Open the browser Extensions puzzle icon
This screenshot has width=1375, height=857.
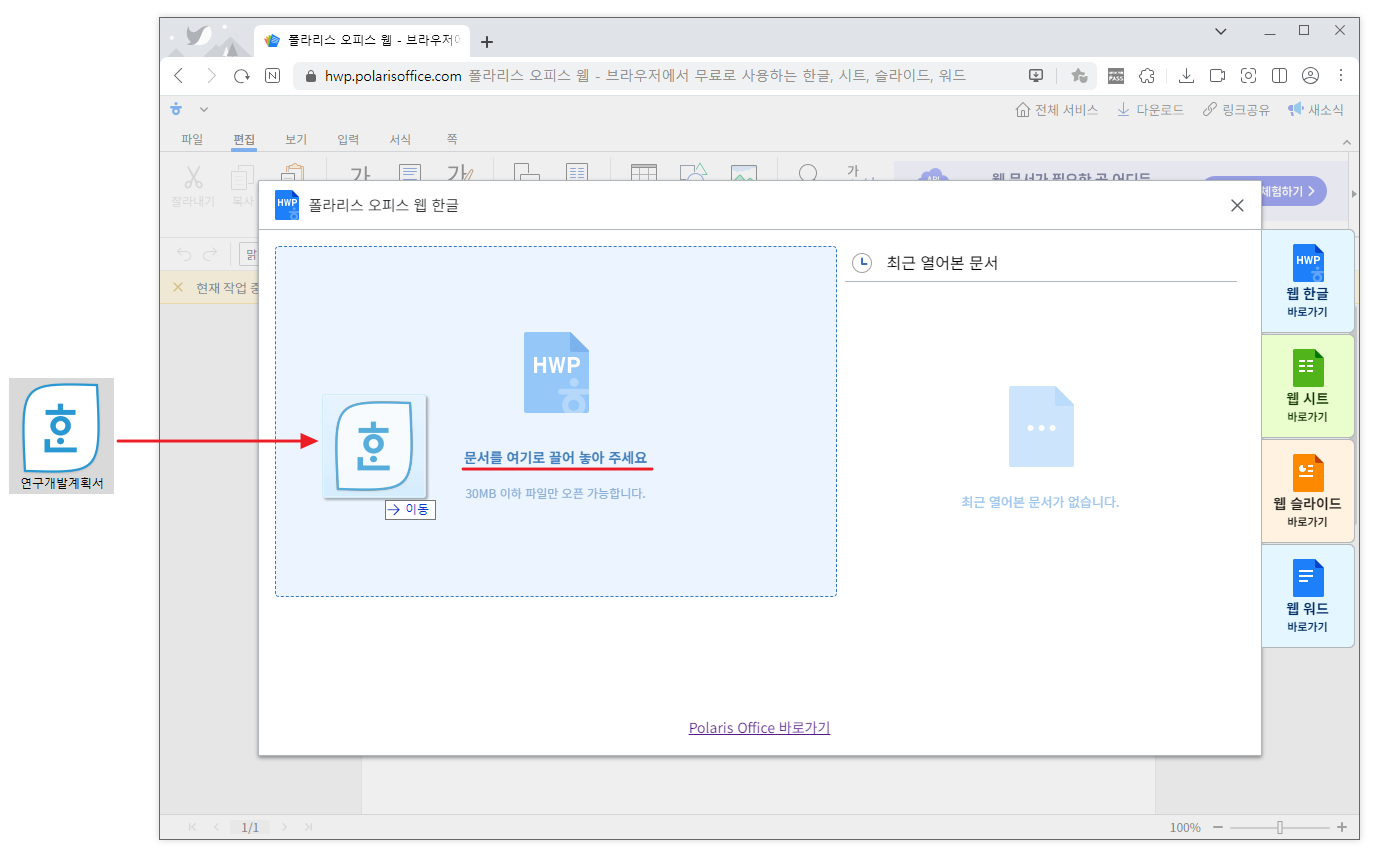click(1147, 75)
